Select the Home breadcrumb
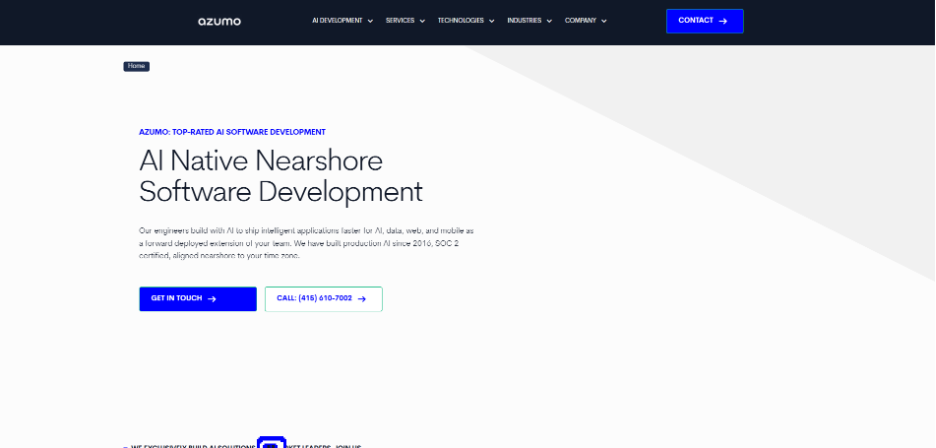The width and height of the screenshot is (936, 448). click(136, 66)
